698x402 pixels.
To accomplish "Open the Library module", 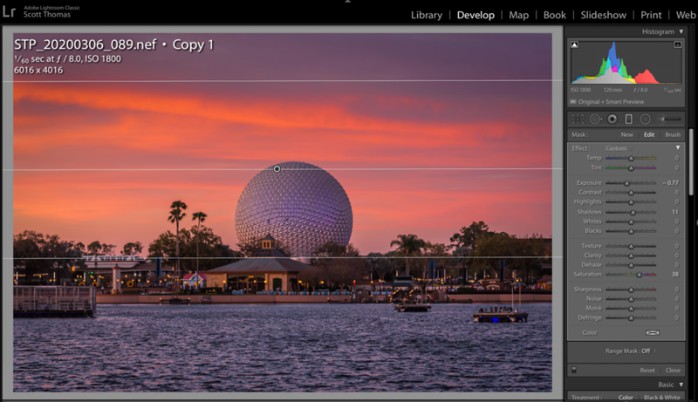I will click(426, 15).
